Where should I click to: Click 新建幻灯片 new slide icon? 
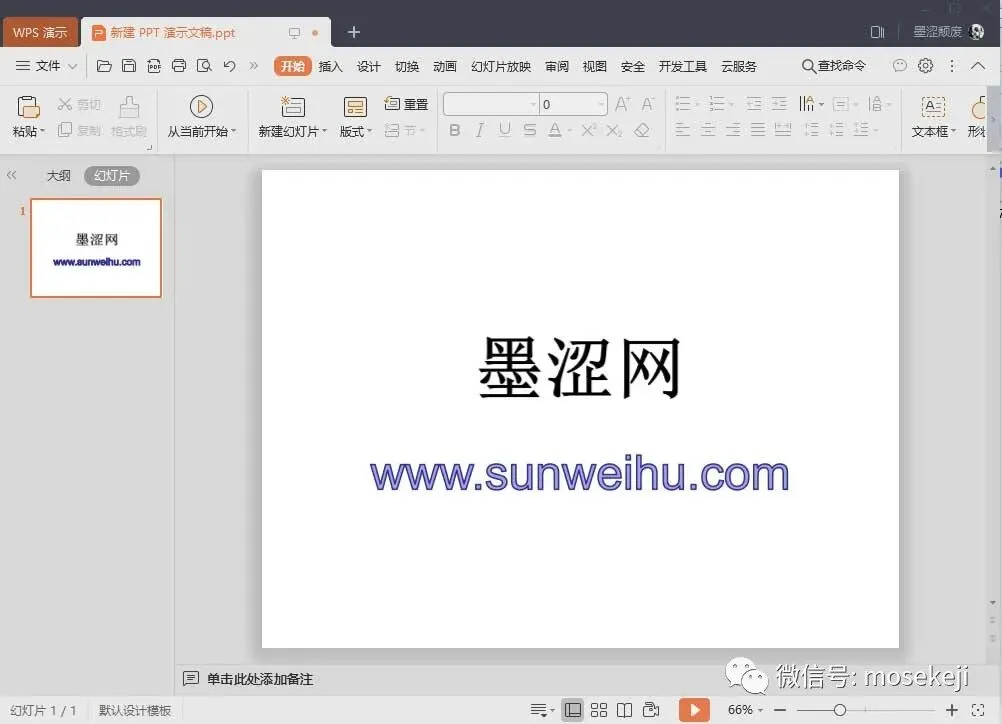click(x=293, y=107)
